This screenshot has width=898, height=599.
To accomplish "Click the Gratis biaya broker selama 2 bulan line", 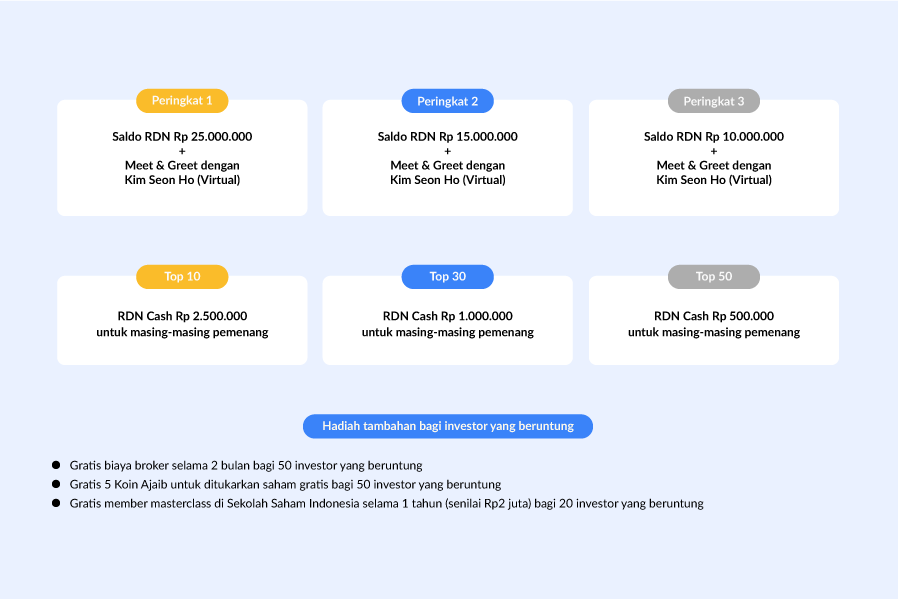I will (x=246, y=465).
